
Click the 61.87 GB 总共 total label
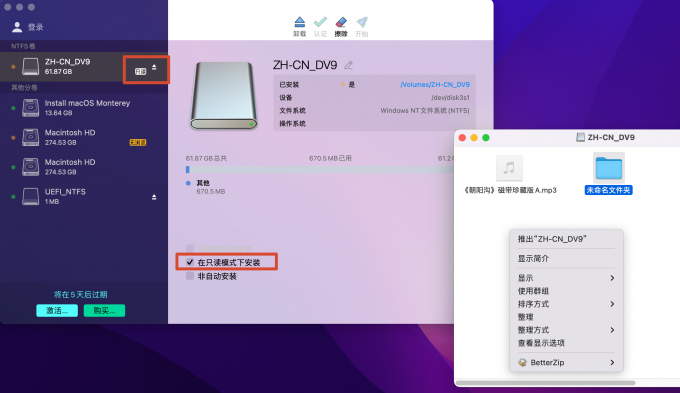coord(206,158)
